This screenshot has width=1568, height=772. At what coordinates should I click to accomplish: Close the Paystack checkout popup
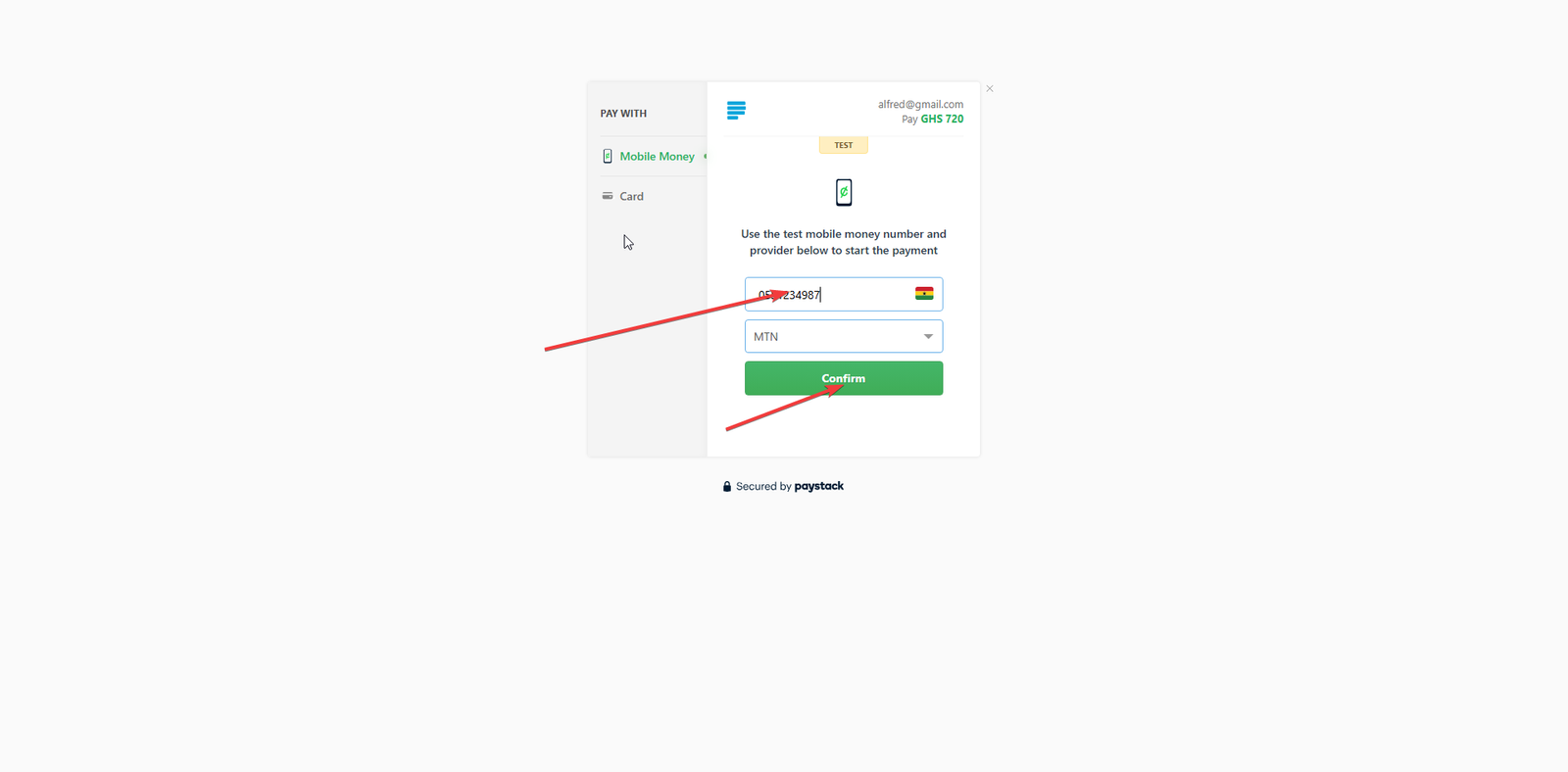[990, 89]
